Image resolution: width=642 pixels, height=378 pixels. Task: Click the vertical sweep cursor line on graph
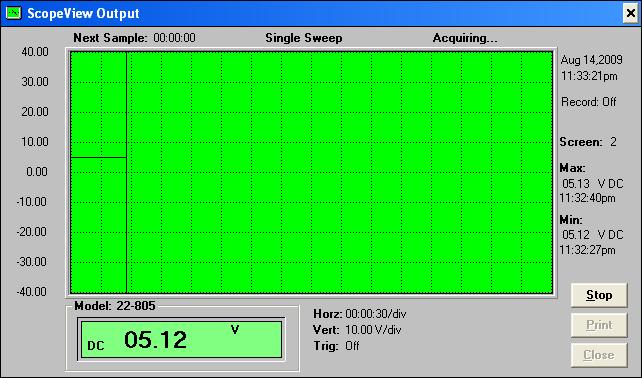(x=127, y=172)
